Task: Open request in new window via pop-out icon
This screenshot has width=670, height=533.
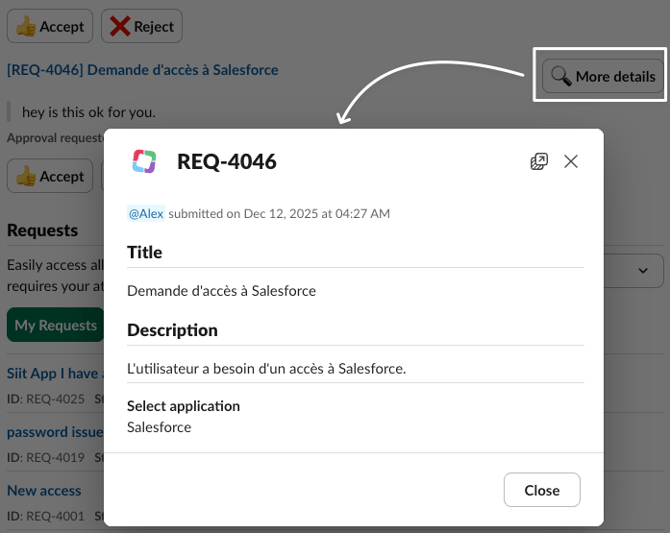Action: click(x=539, y=161)
